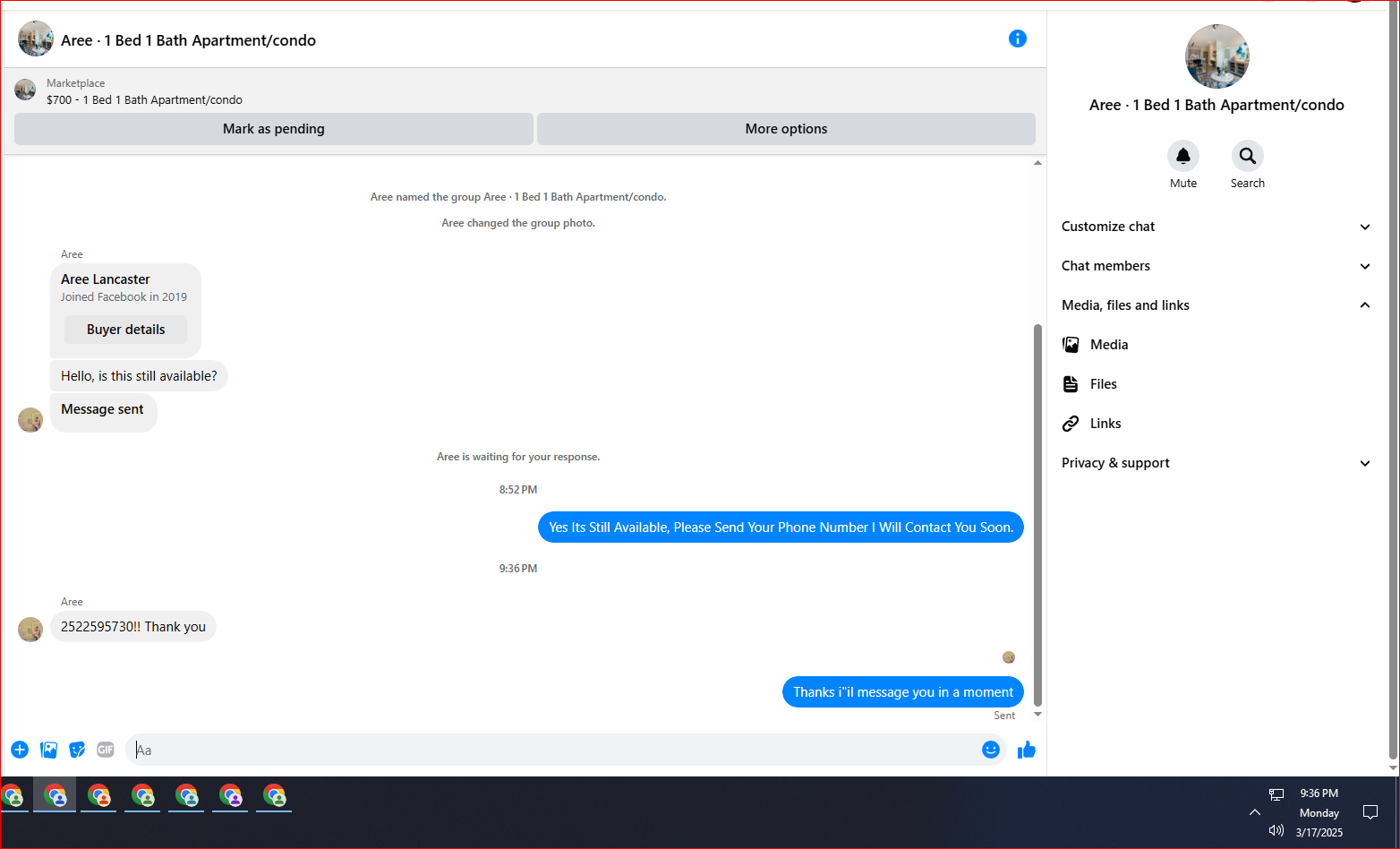Attach a photo using the image icon
This screenshot has width=1400, height=849.
pyautogui.click(x=48, y=750)
